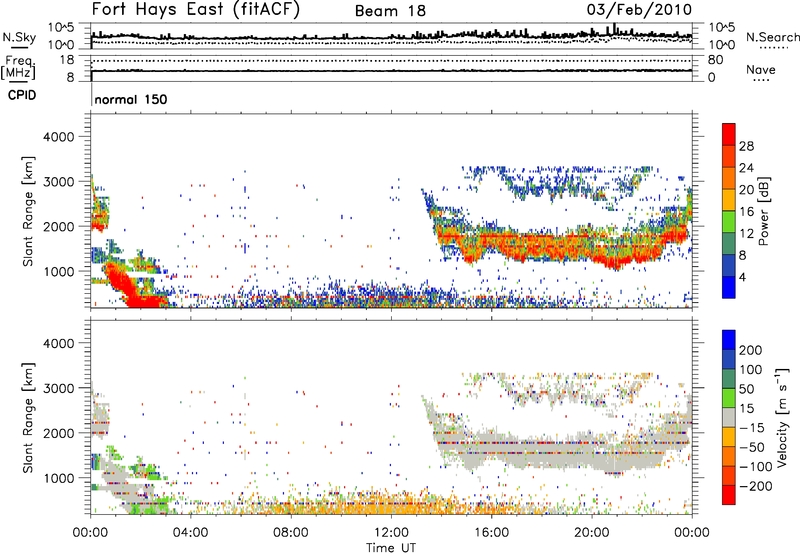Click the "Power [dB]" color bar title
Screen dimensions: 800x554
pyautogui.click(x=763, y=211)
